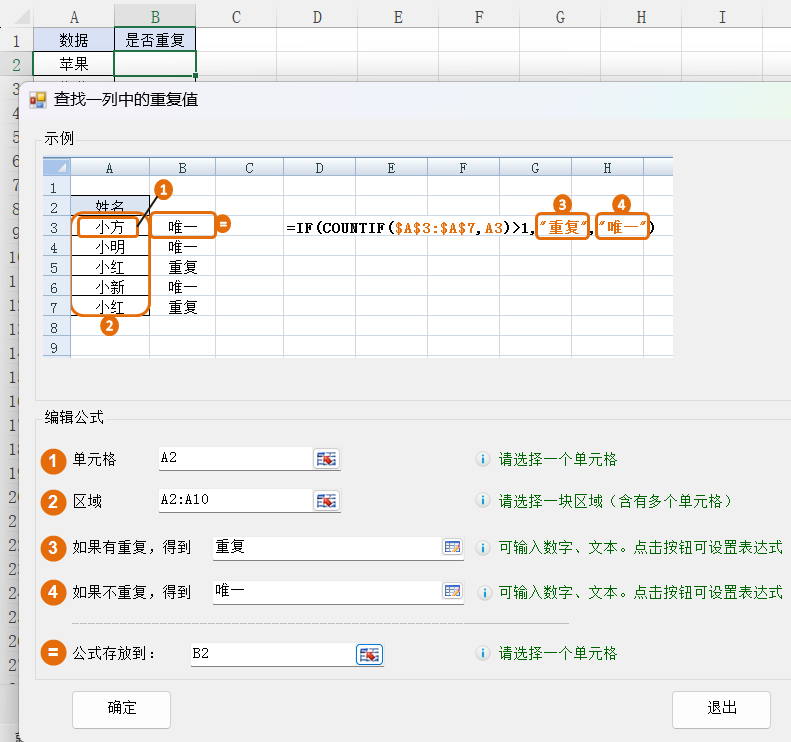Click info icon beside 区域 hint

[x=483, y=501]
